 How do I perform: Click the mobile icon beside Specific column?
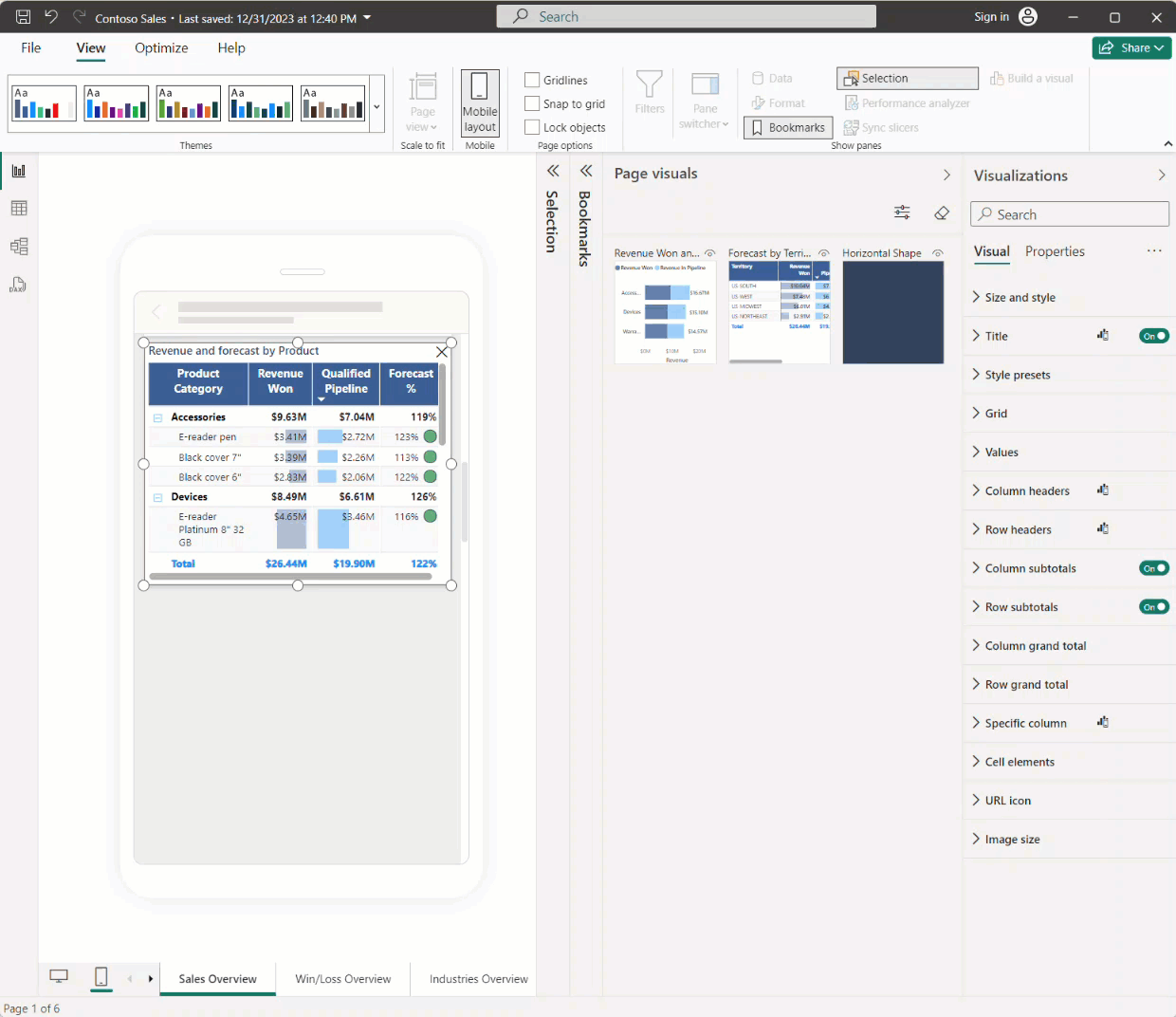pos(1103,723)
